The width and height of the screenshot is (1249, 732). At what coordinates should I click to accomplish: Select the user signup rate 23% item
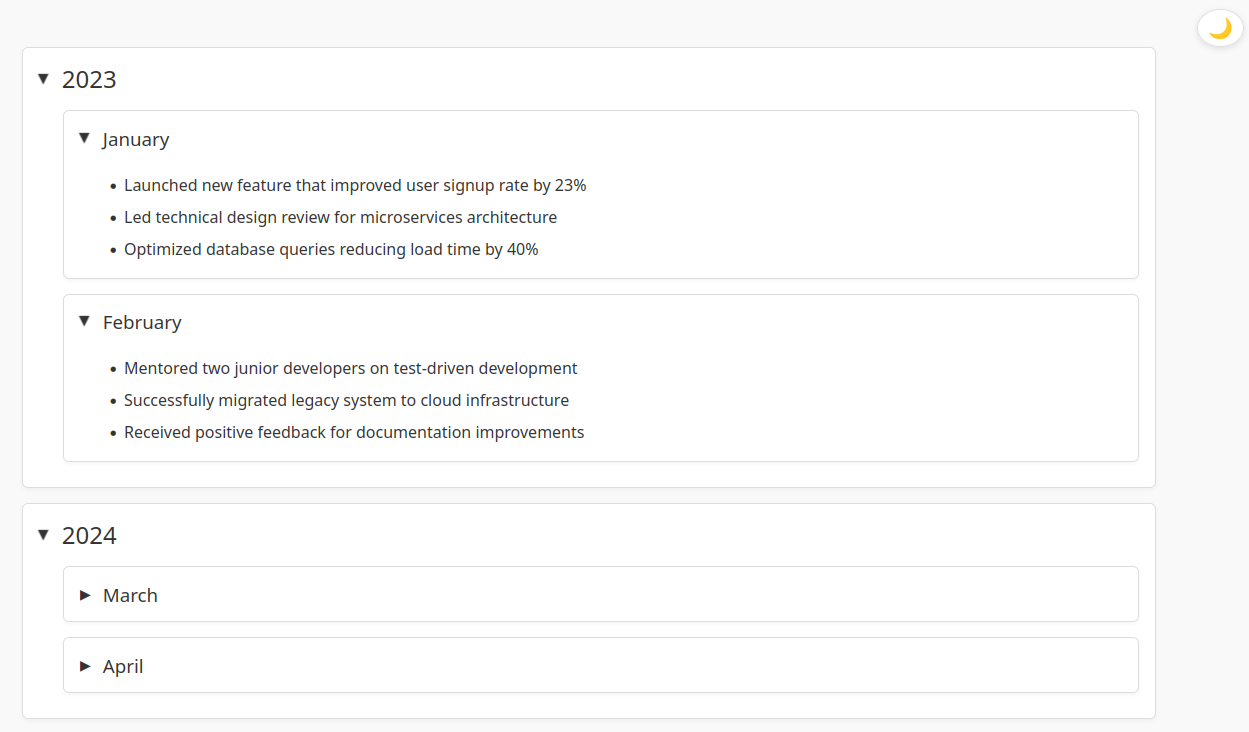click(x=355, y=186)
